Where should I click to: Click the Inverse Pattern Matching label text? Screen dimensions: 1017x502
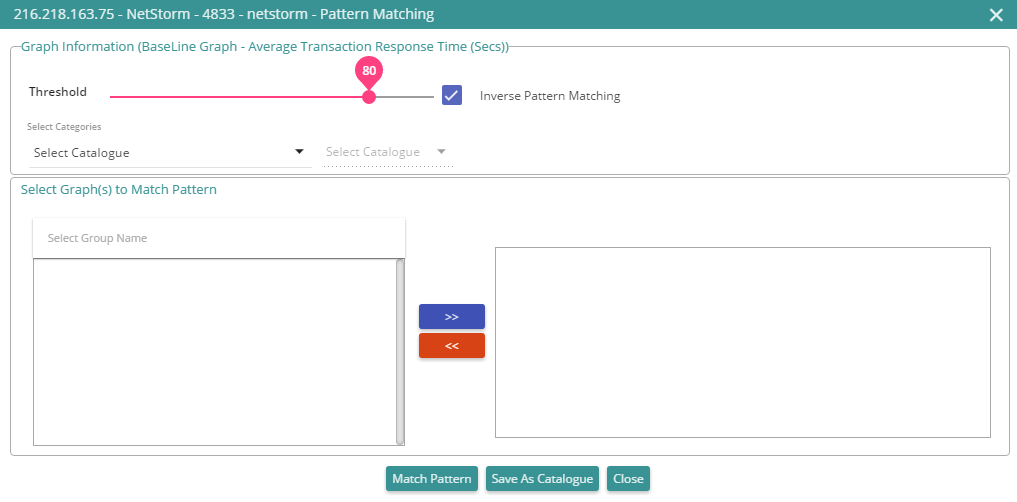pos(550,96)
